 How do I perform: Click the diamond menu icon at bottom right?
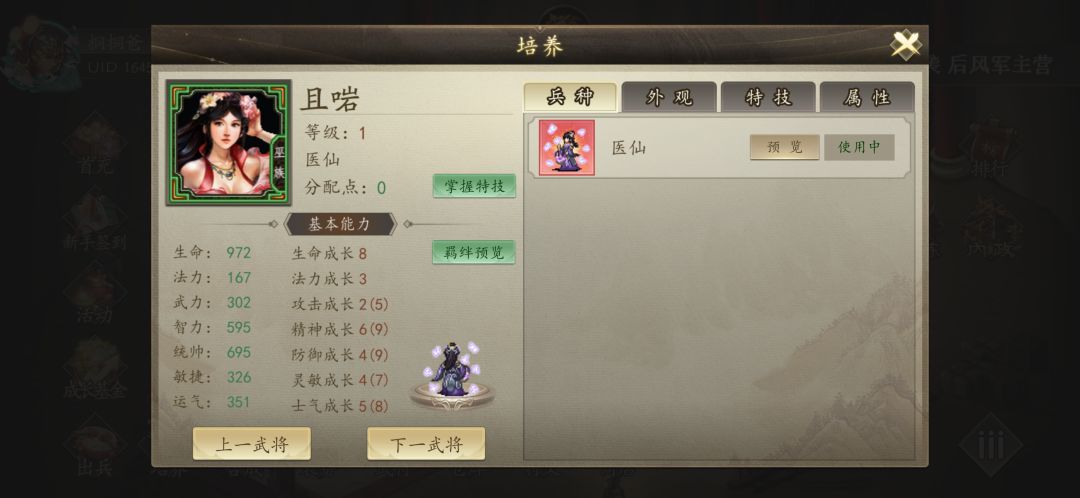[x=991, y=446]
